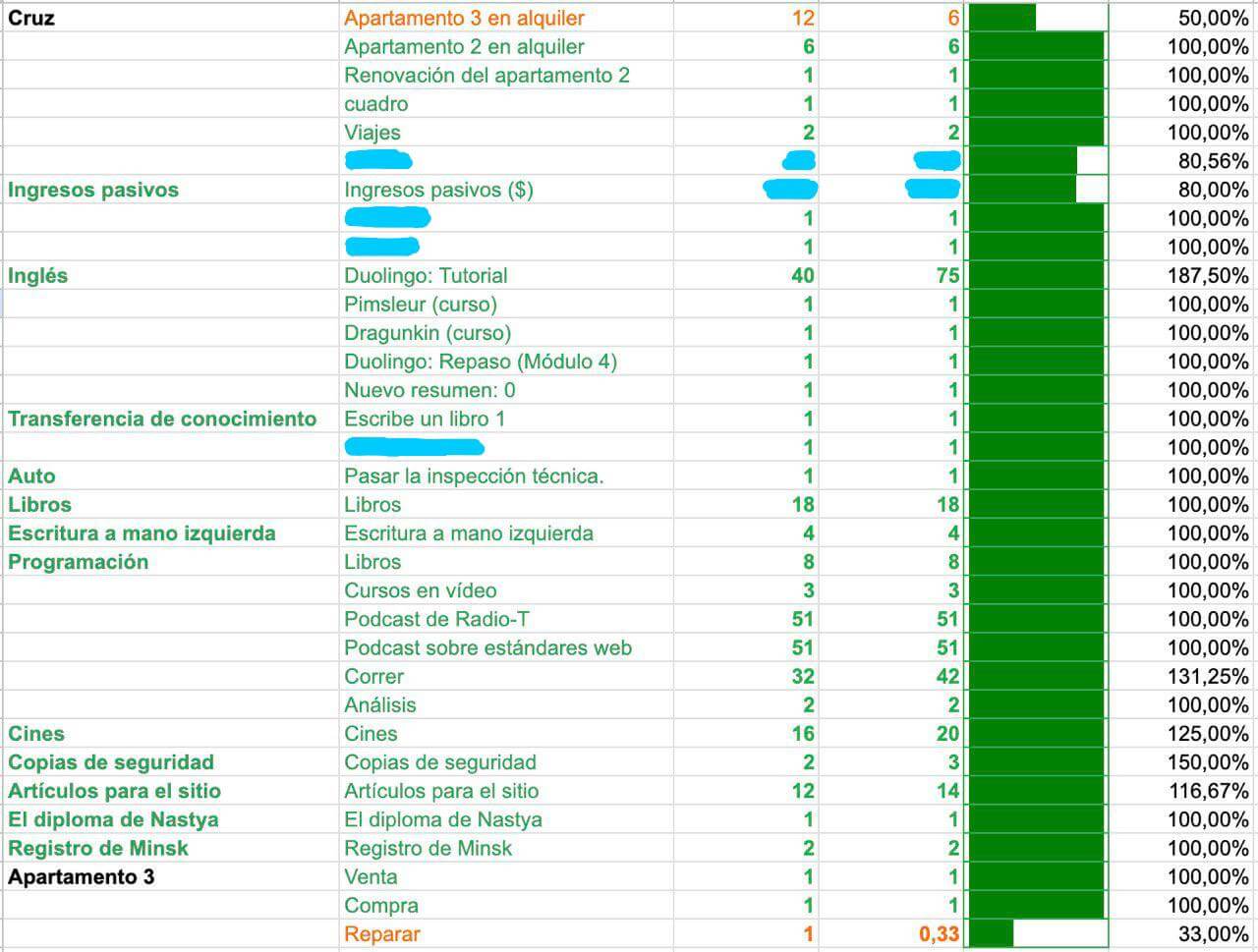Select the '33,00%' percentage cell

[x=1182, y=934]
